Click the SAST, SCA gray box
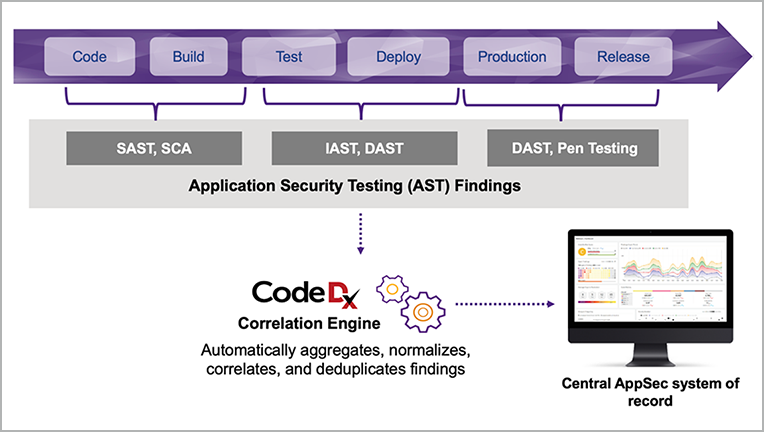 point(154,148)
